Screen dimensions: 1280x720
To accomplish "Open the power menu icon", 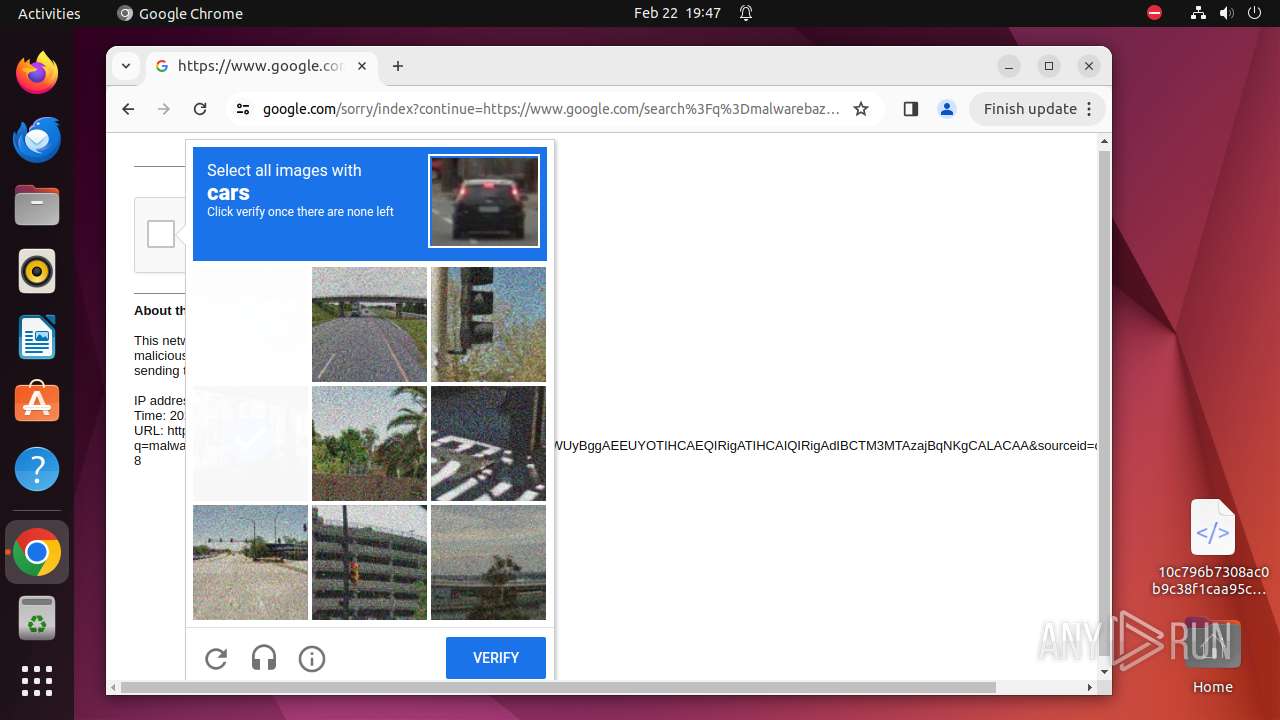I will tap(1254, 13).
